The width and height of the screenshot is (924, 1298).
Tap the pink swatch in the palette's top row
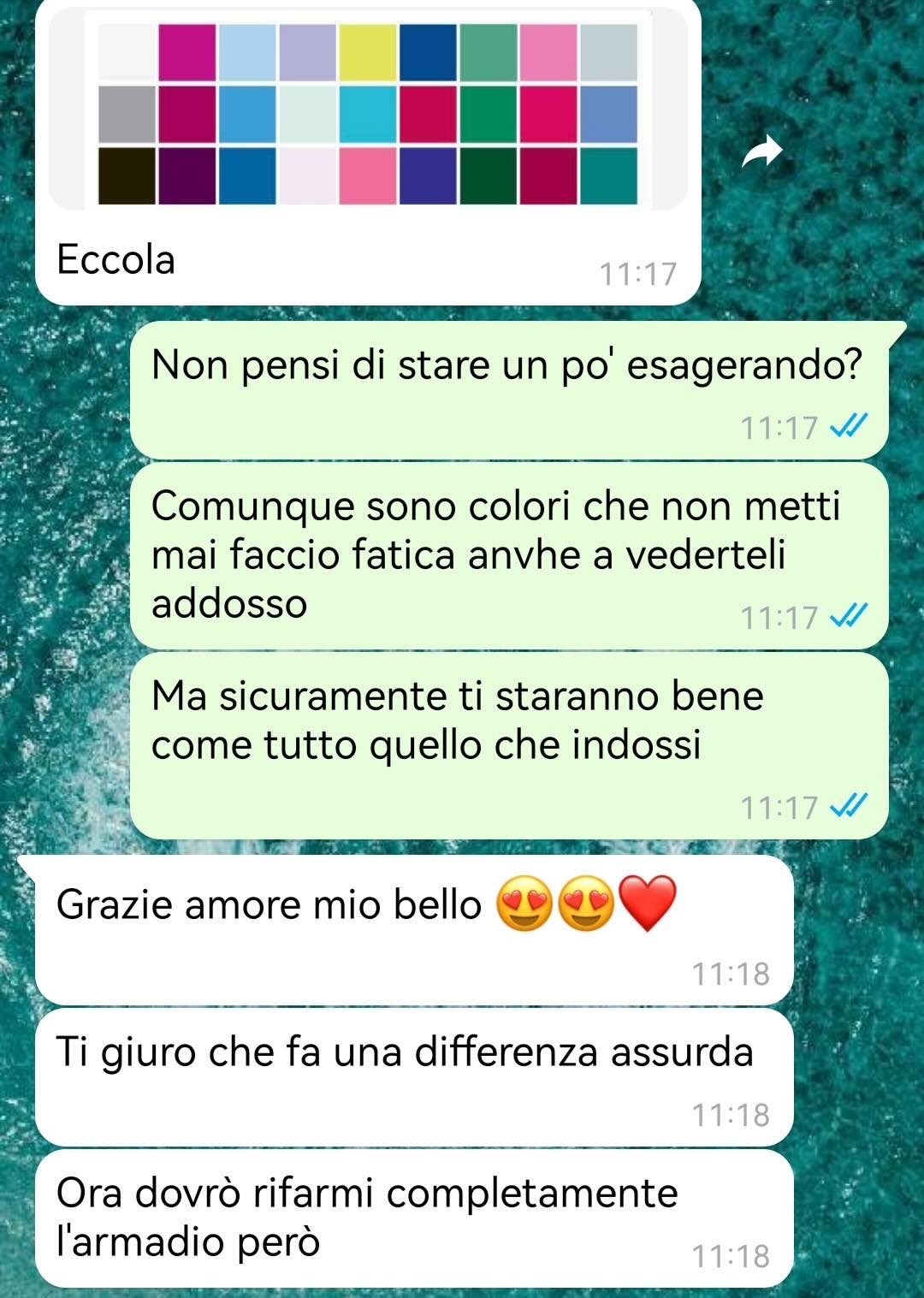(548, 51)
